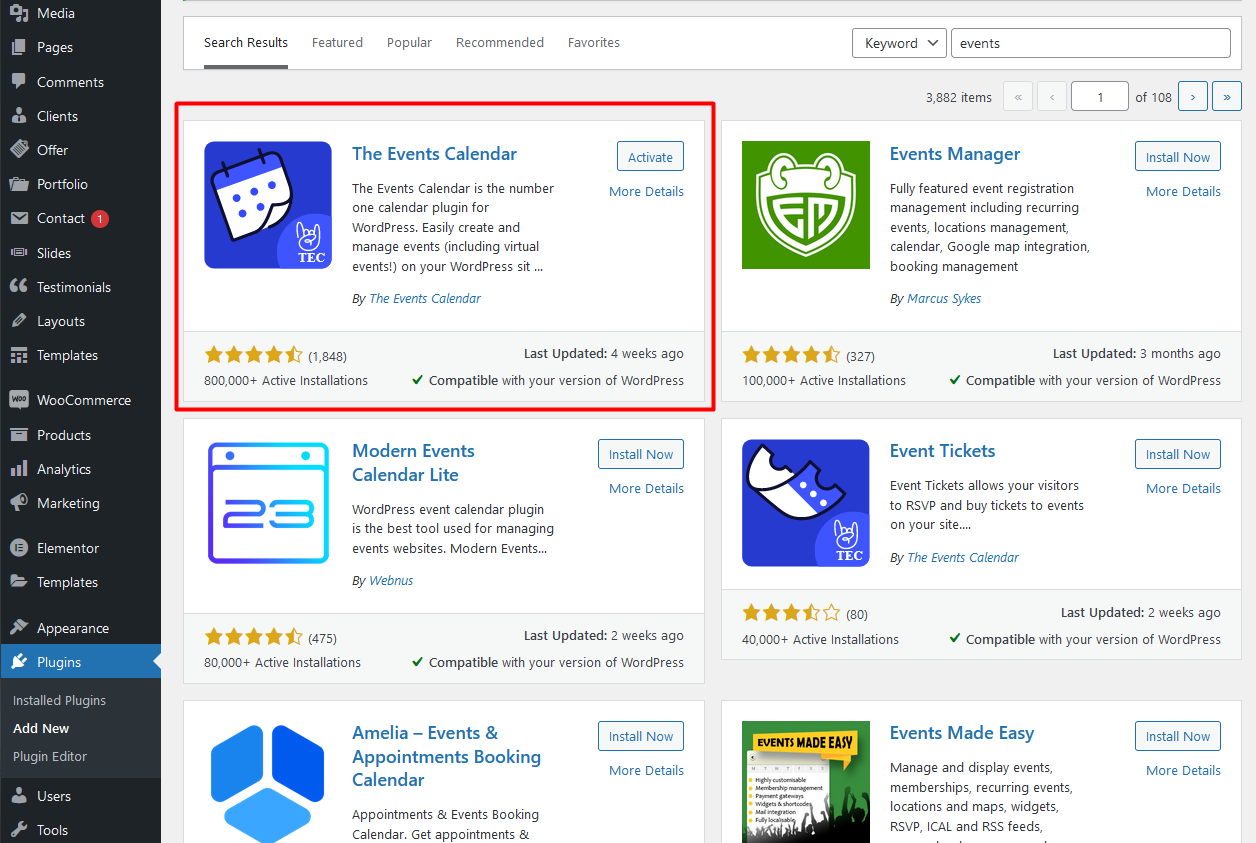Viewport: 1256px width, 843px height.
Task: Click the Pages sidebar icon
Action: click(19, 47)
